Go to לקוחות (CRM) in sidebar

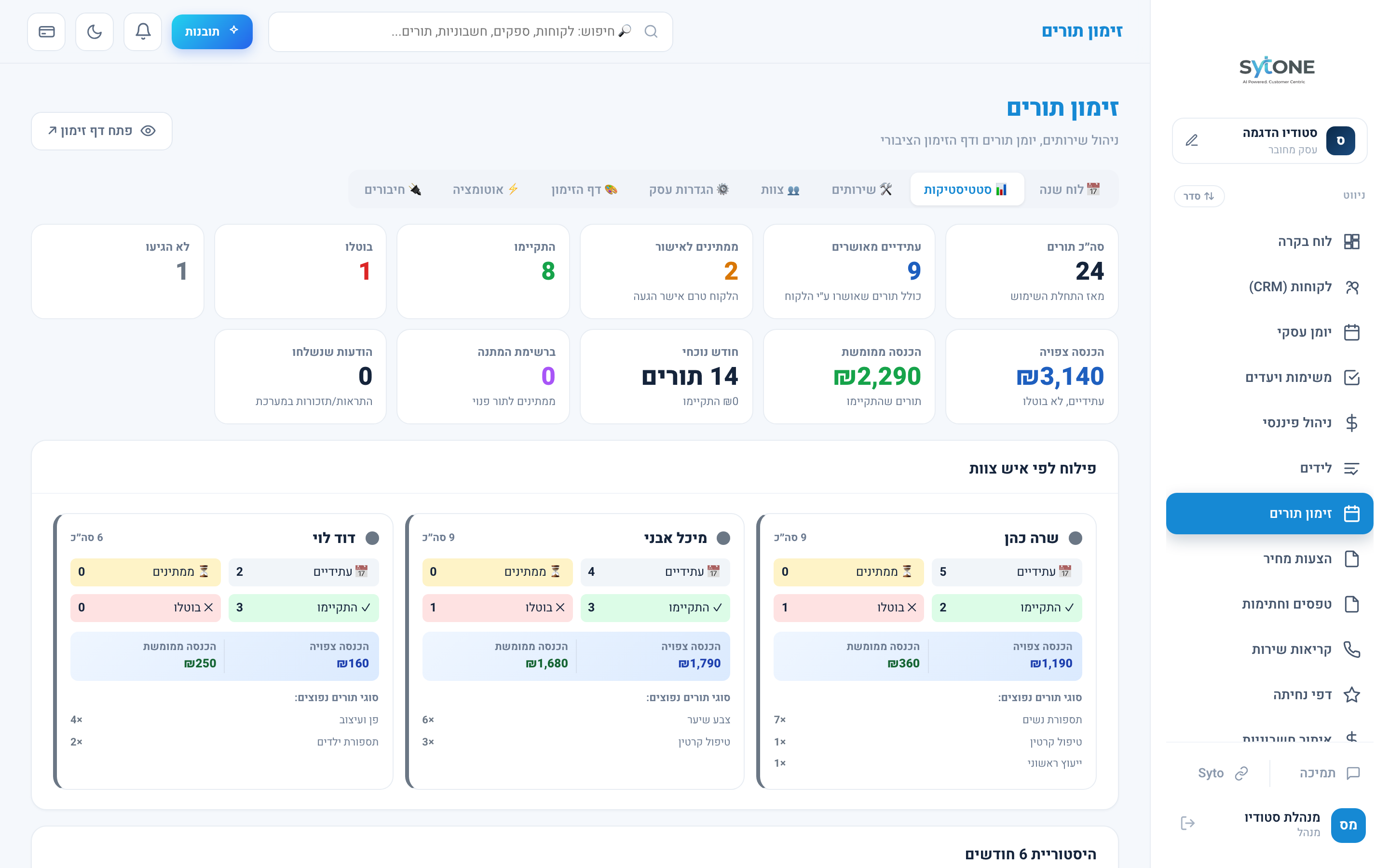pyautogui.click(x=1269, y=286)
